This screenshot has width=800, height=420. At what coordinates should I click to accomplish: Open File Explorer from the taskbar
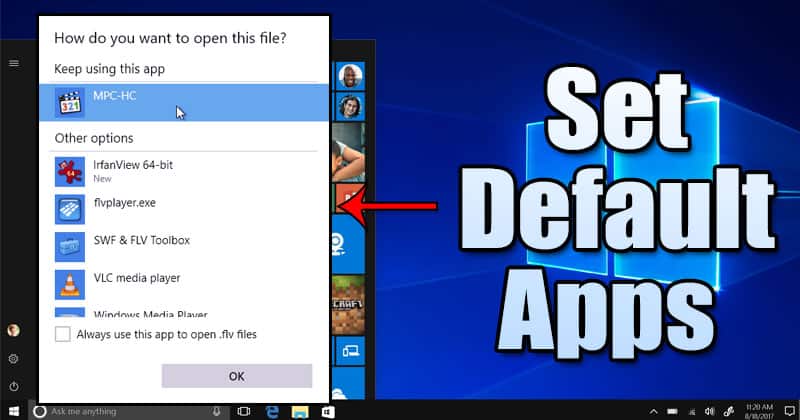(300, 411)
